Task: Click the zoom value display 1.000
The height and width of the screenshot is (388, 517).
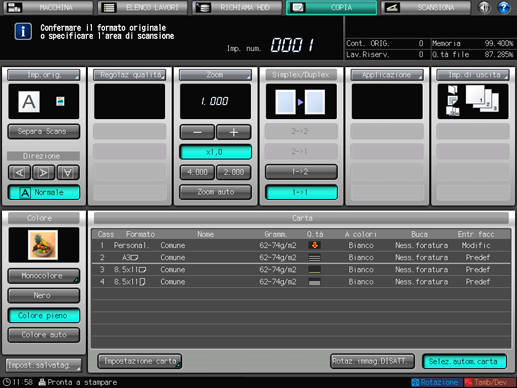Action: point(215,101)
